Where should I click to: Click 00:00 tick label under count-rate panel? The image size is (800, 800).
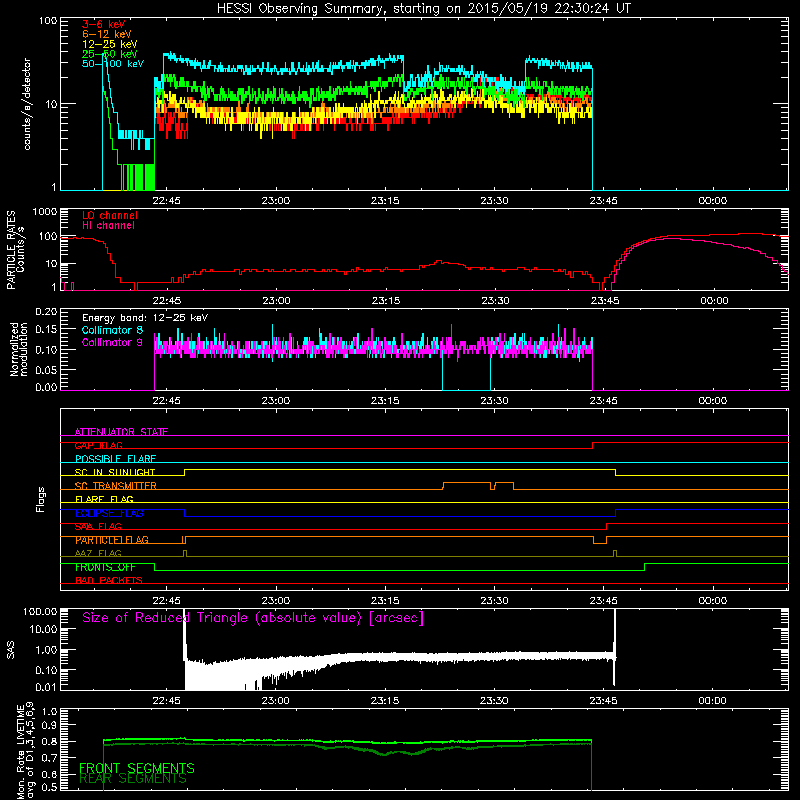713,201
